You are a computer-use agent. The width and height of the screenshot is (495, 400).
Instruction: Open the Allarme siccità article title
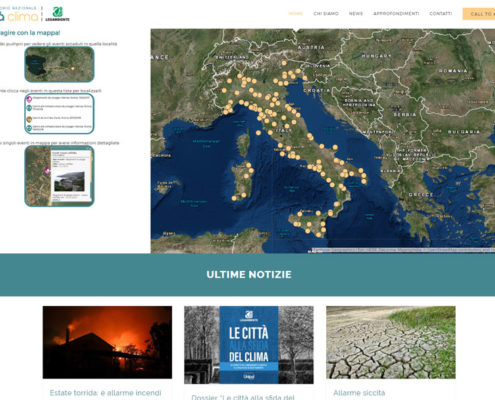click(359, 393)
